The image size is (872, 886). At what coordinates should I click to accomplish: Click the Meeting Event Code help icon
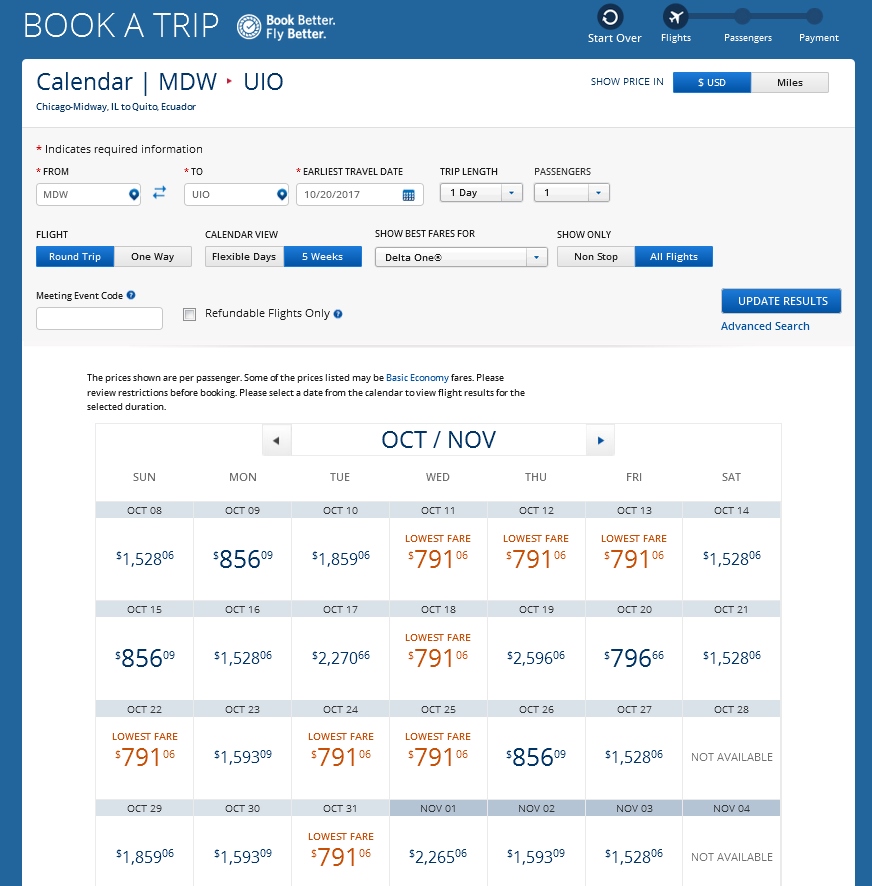click(132, 296)
